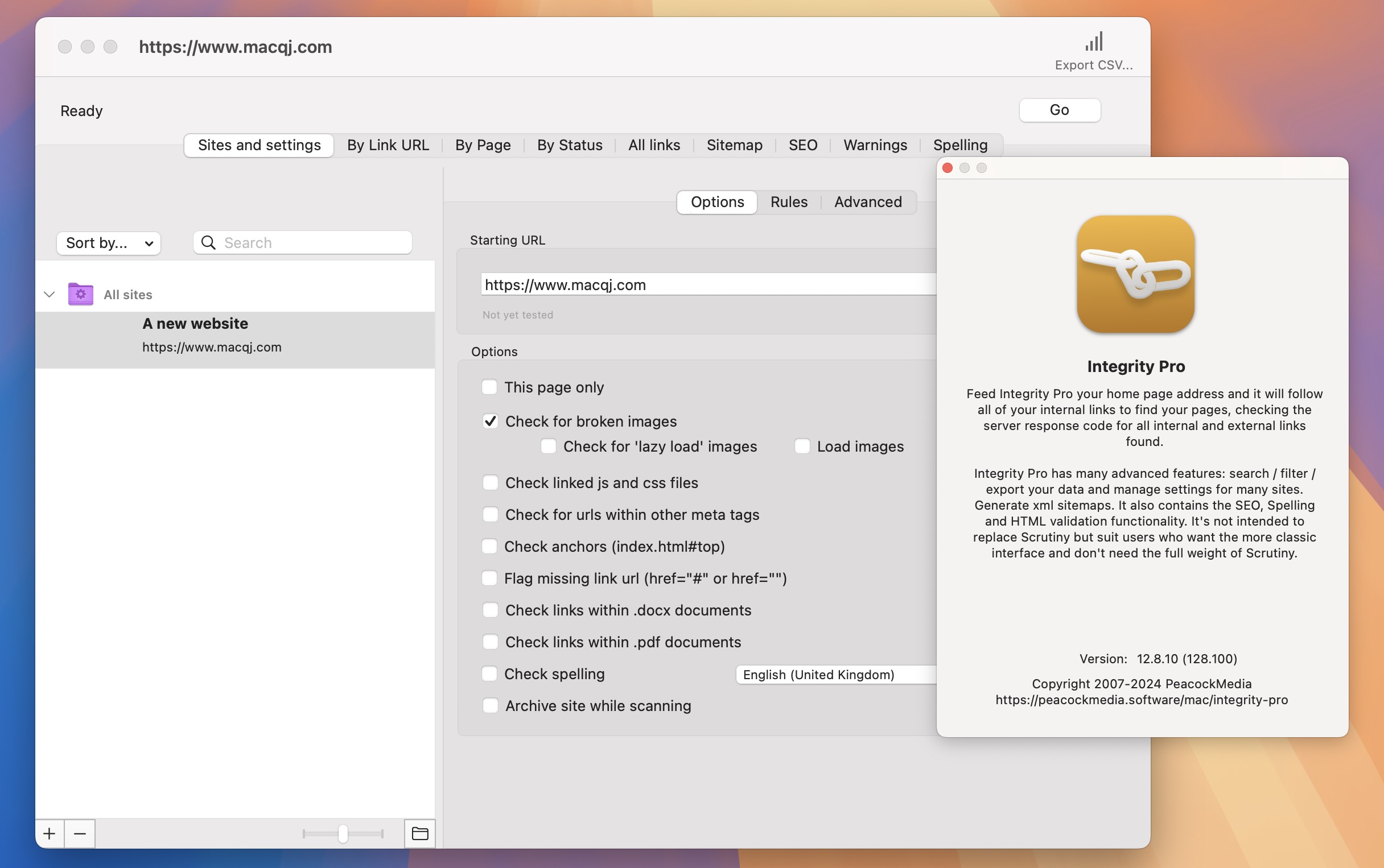The height and width of the screenshot is (868, 1384).
Task: Click 'Copyright 2007-2024 PeacockMedia' text
Action: 1142,684
